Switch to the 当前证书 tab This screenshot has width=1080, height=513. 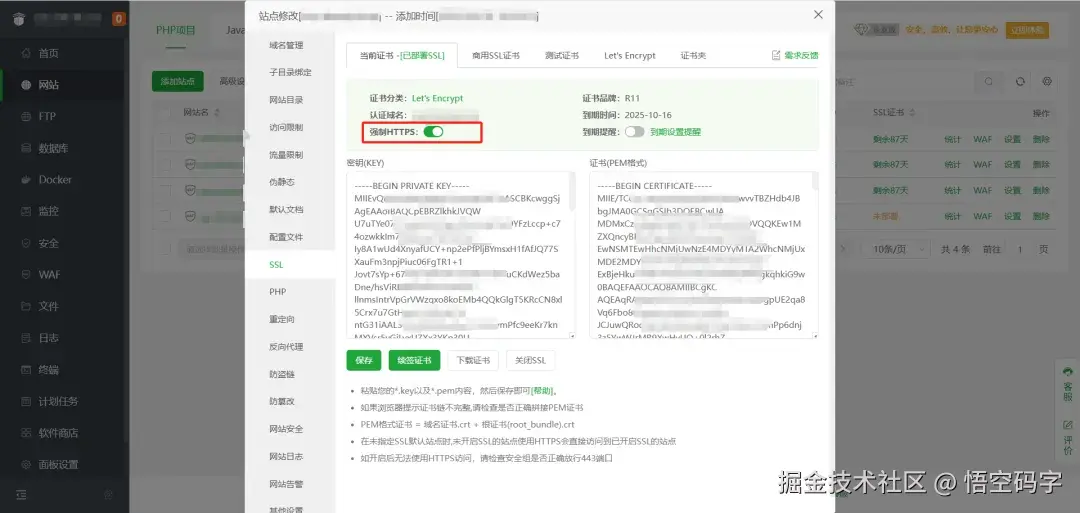click(x=402, y=56)
